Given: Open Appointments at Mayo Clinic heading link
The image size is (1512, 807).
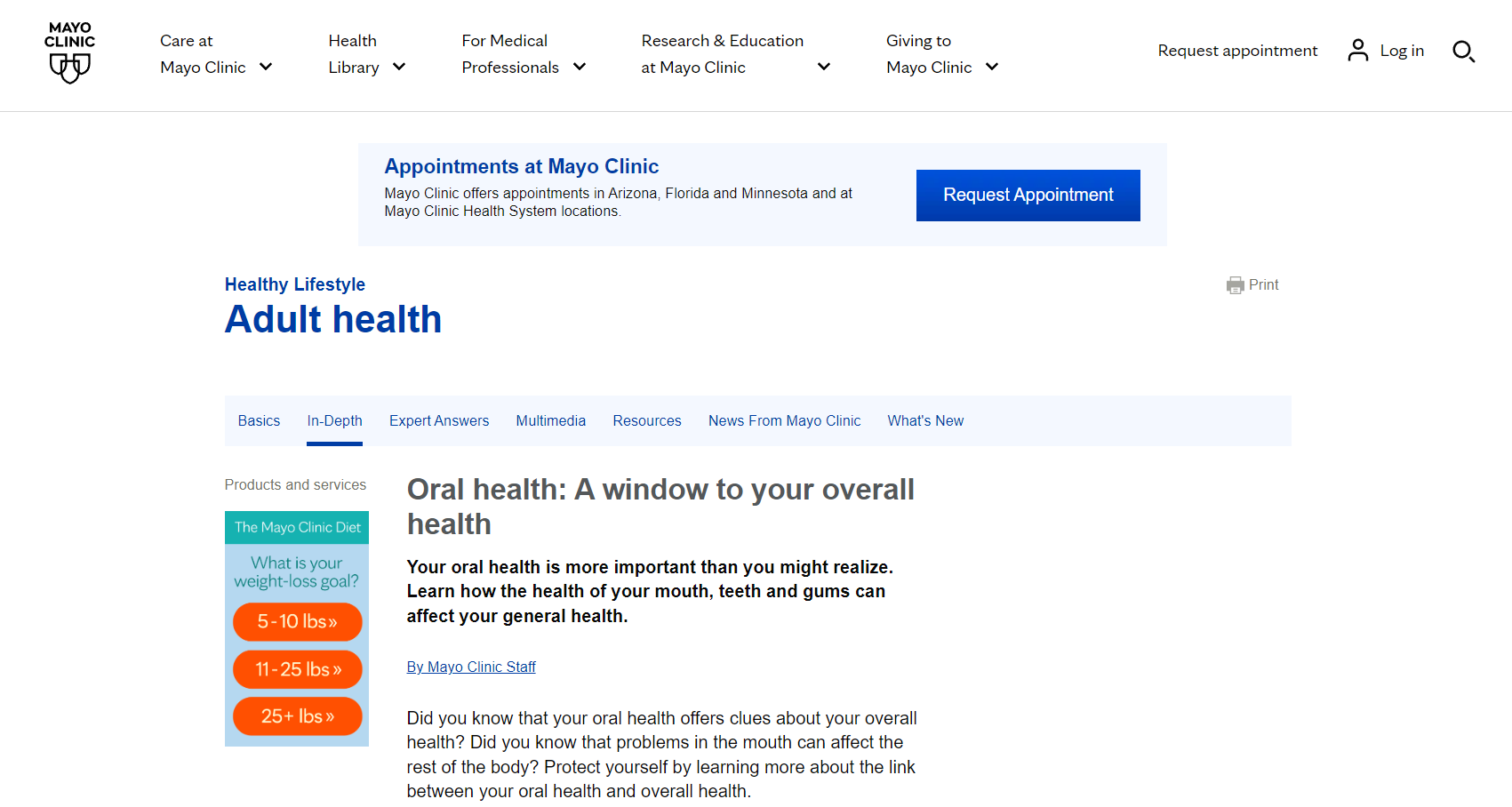Looking at the screenshot, I should [522, 166].
